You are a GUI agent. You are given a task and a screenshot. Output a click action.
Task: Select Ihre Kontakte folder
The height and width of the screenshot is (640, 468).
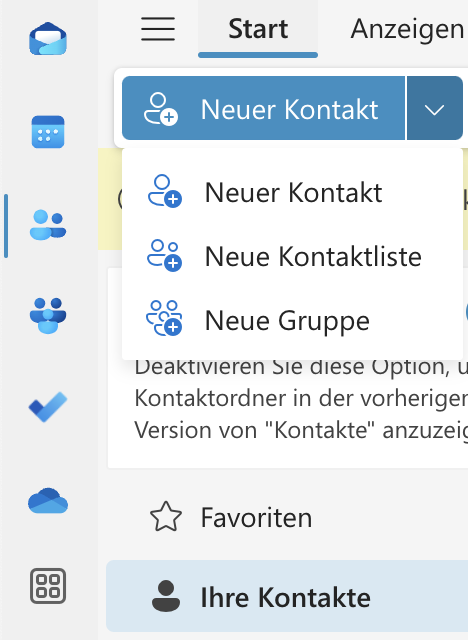point(287,596)
